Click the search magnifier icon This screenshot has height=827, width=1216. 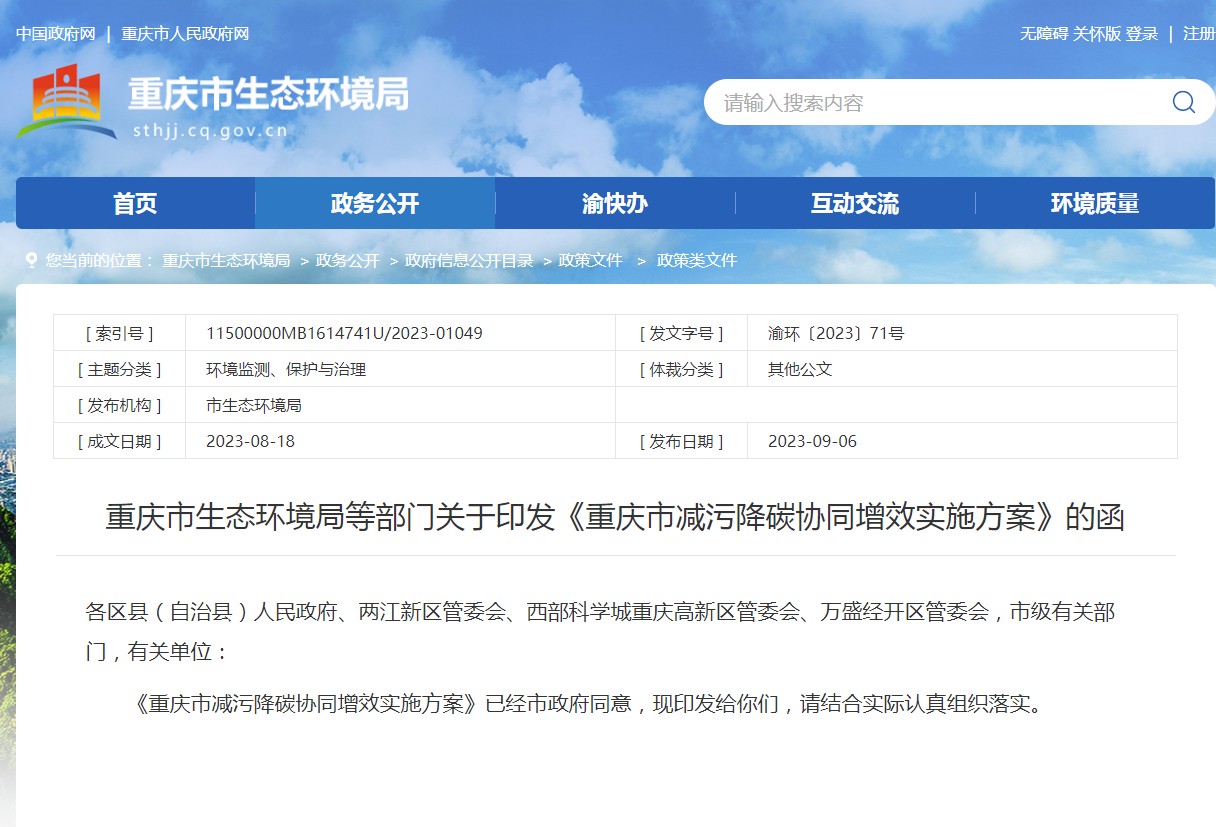(x=1184, y=101)
